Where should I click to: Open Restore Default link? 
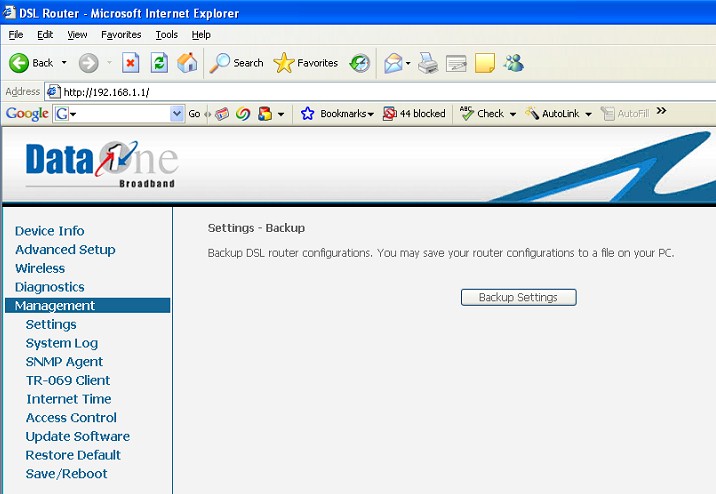click(x=73, y=455)
